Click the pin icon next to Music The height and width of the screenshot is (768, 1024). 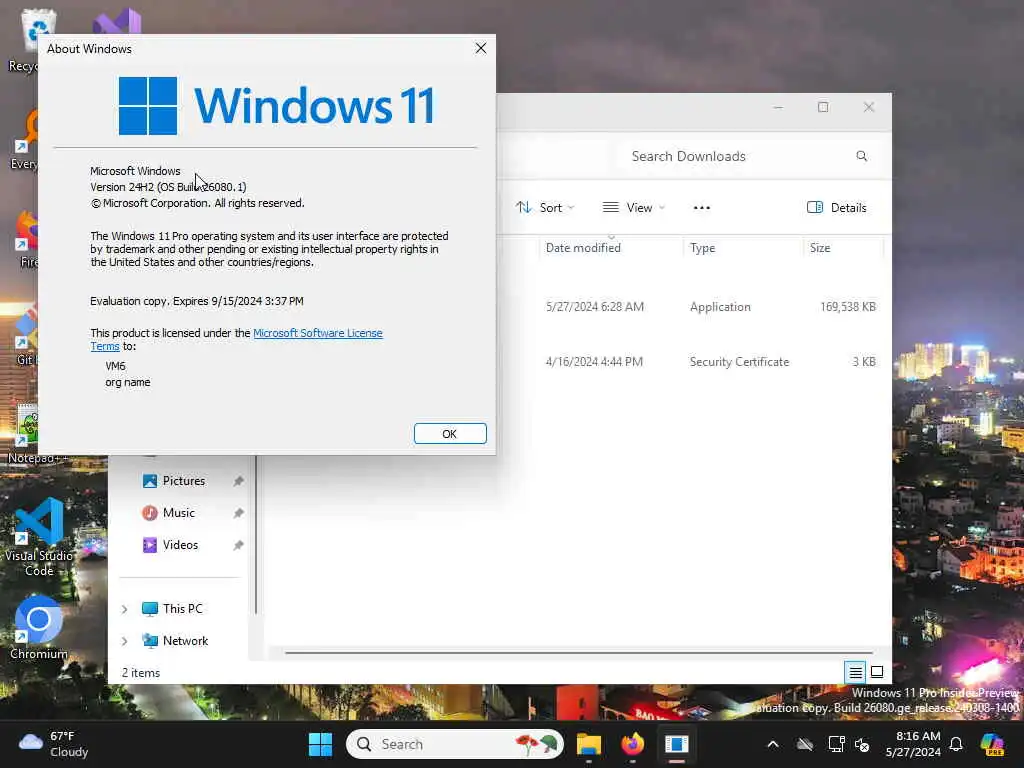point(238,513)
